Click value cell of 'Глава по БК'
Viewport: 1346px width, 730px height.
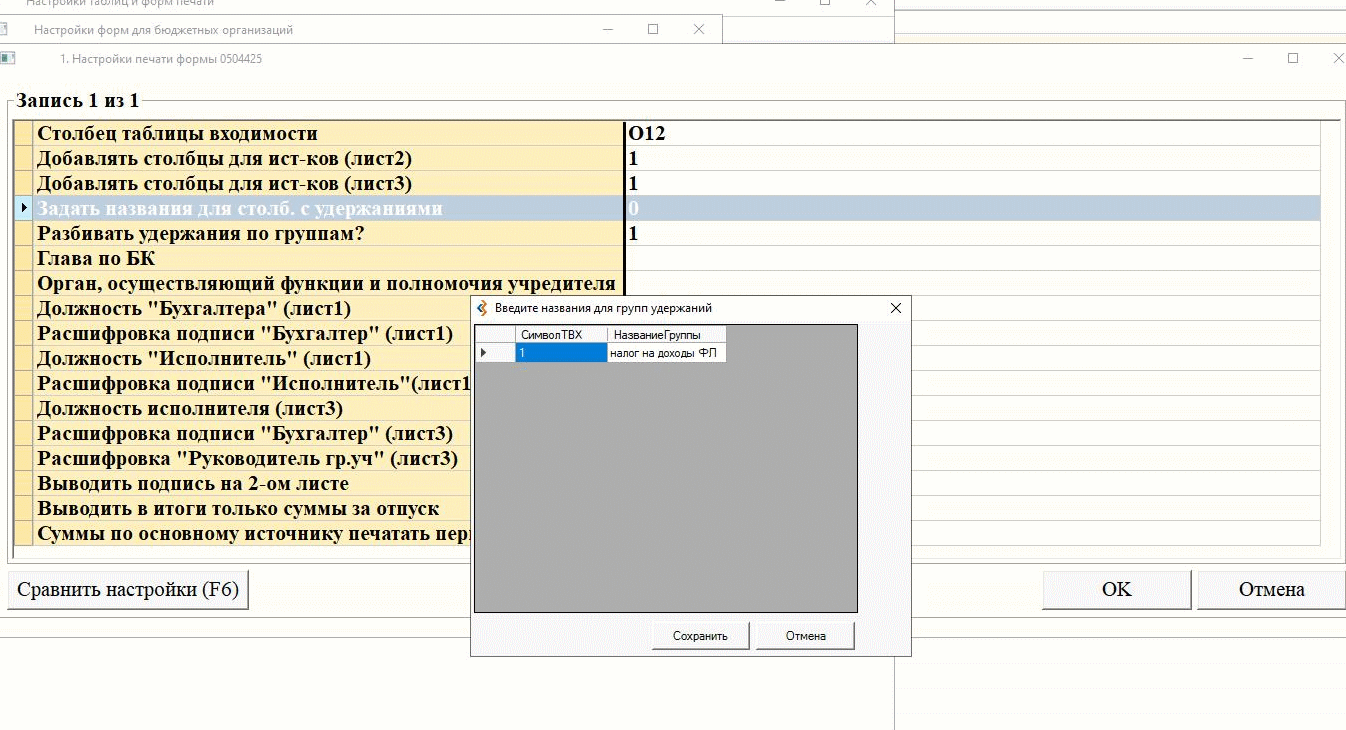pos(972,259)
